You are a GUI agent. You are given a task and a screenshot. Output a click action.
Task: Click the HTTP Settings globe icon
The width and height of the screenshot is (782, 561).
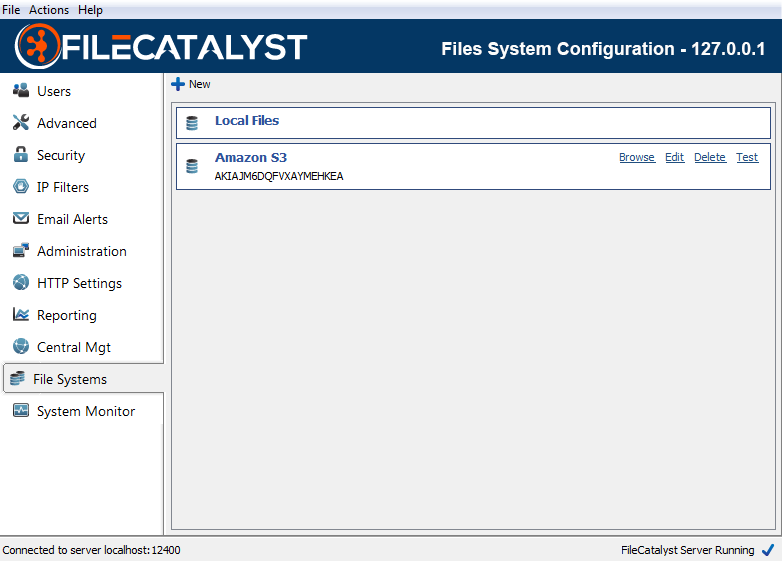21,282
